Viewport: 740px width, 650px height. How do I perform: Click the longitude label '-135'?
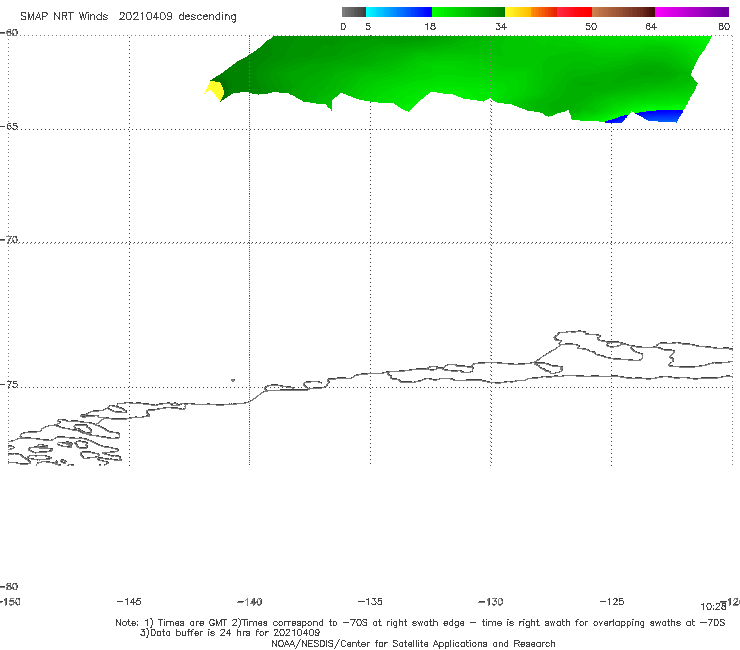pos(370,602)
